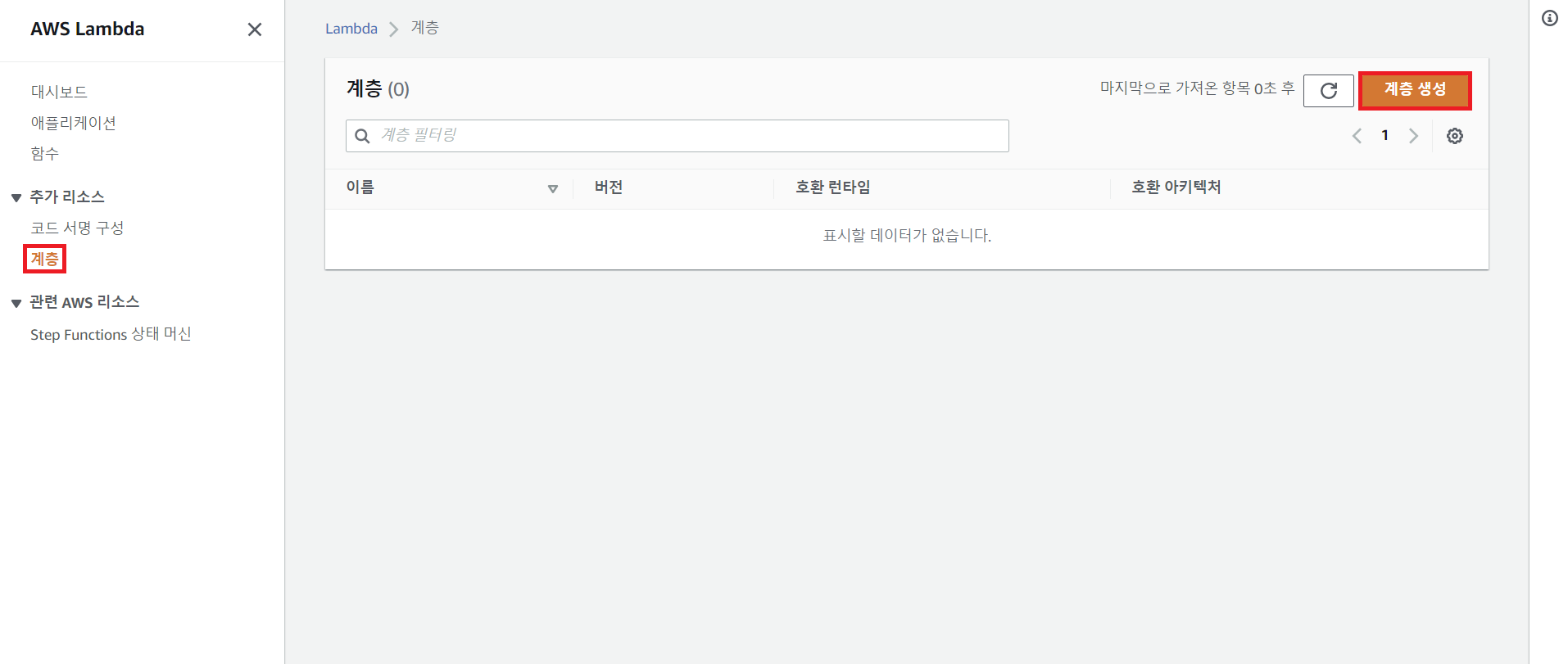
Task: Select page number 1
Action: [1384, 136]
